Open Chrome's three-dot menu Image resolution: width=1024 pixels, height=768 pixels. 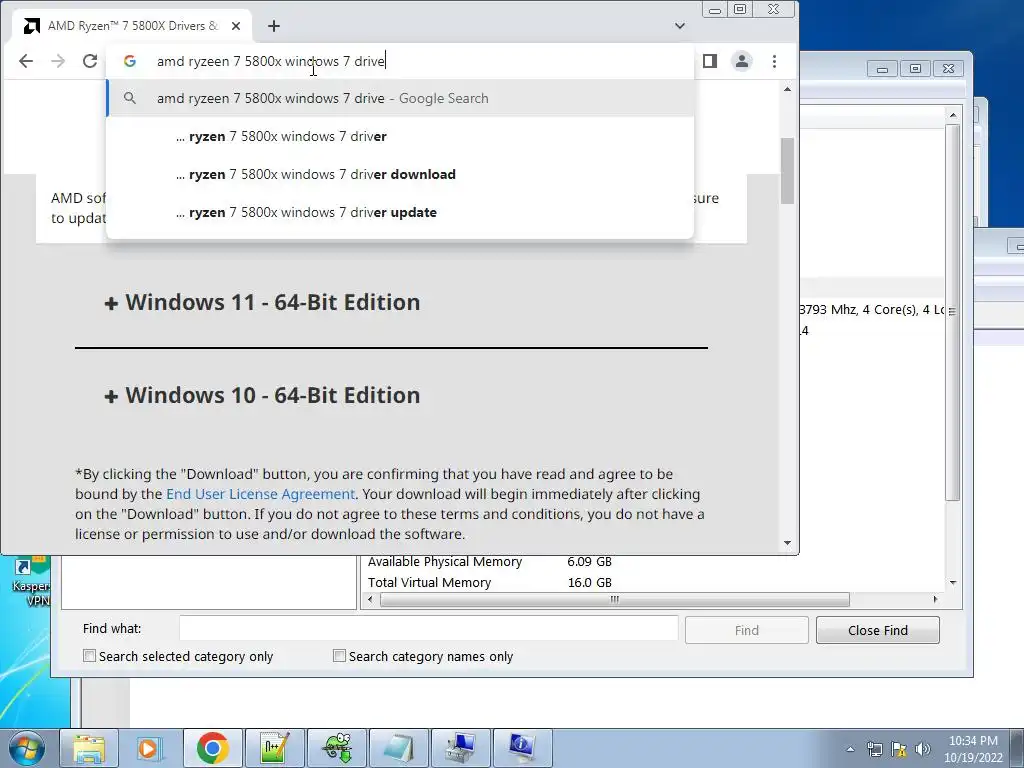coord(774,61)
